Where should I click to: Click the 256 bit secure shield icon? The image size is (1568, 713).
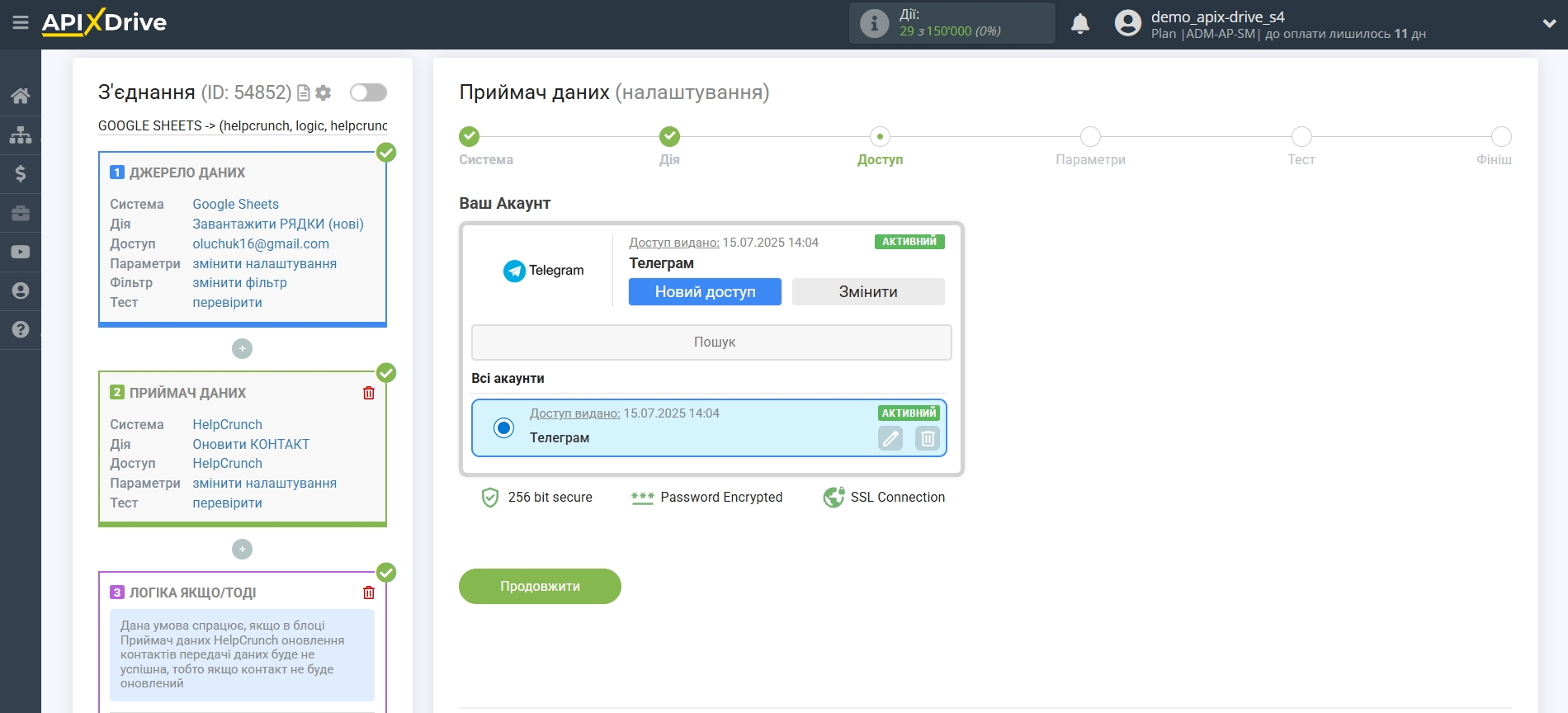(x=490, y=497)
